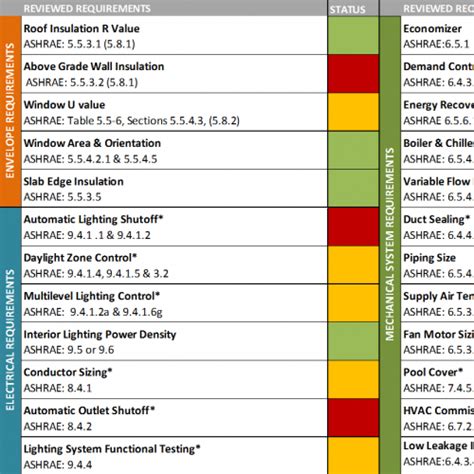This screenshot has width=474, height=474.
Task: Select the 'HVAC Commis' requirement title
Action: point(438,411)
